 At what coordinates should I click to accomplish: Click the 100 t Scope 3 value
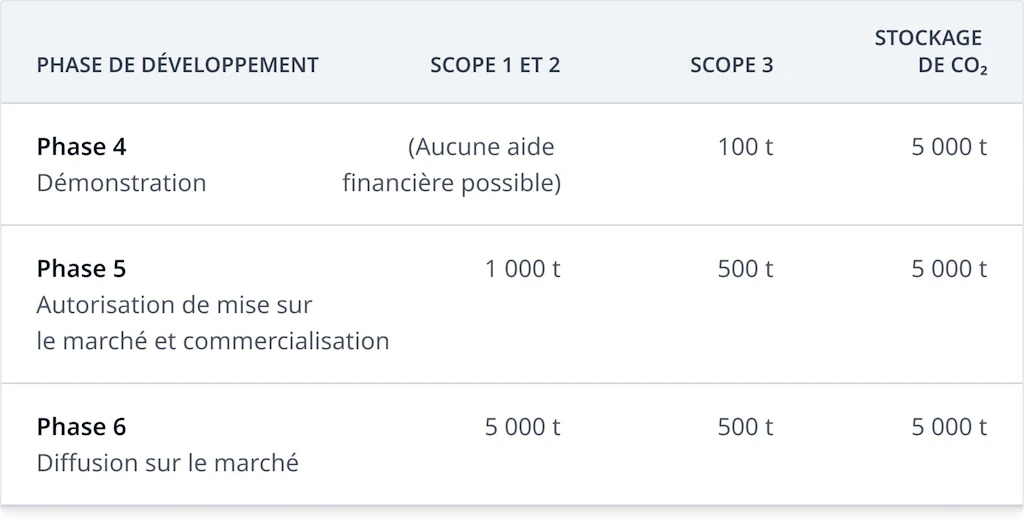click(x=745, y=147)
